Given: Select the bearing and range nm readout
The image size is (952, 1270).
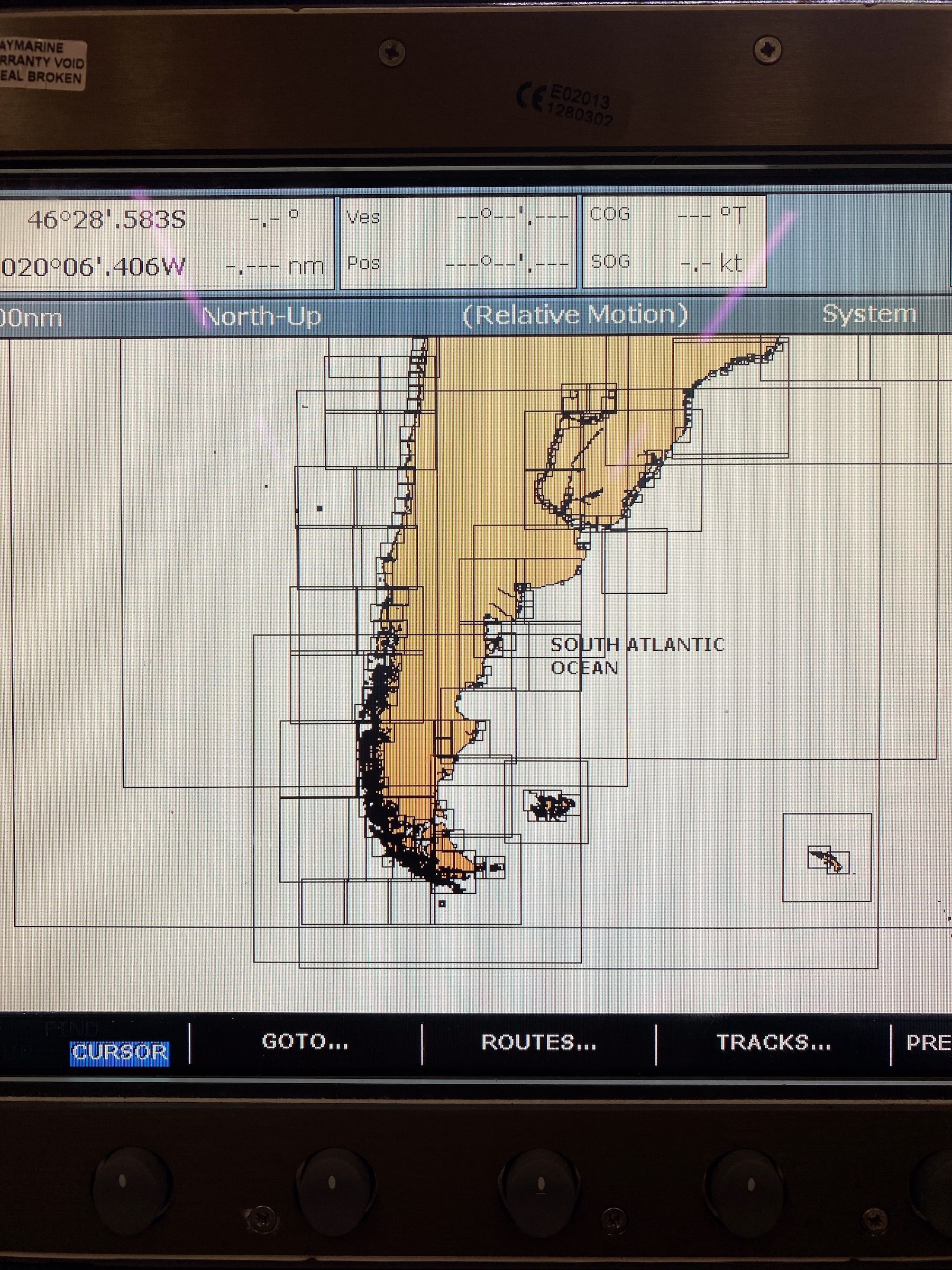Looking at the screenshot, I should (x=274, y=242).
